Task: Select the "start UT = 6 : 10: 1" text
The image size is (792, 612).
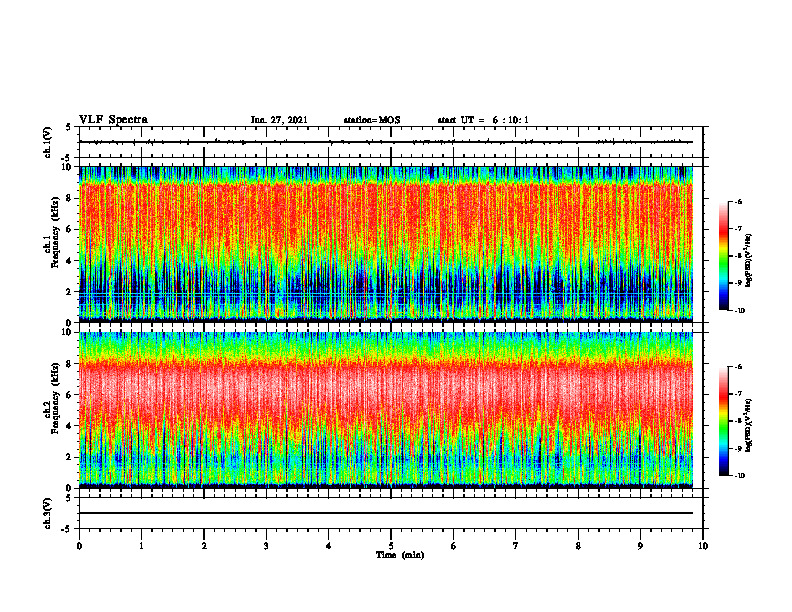Action: 483,120
